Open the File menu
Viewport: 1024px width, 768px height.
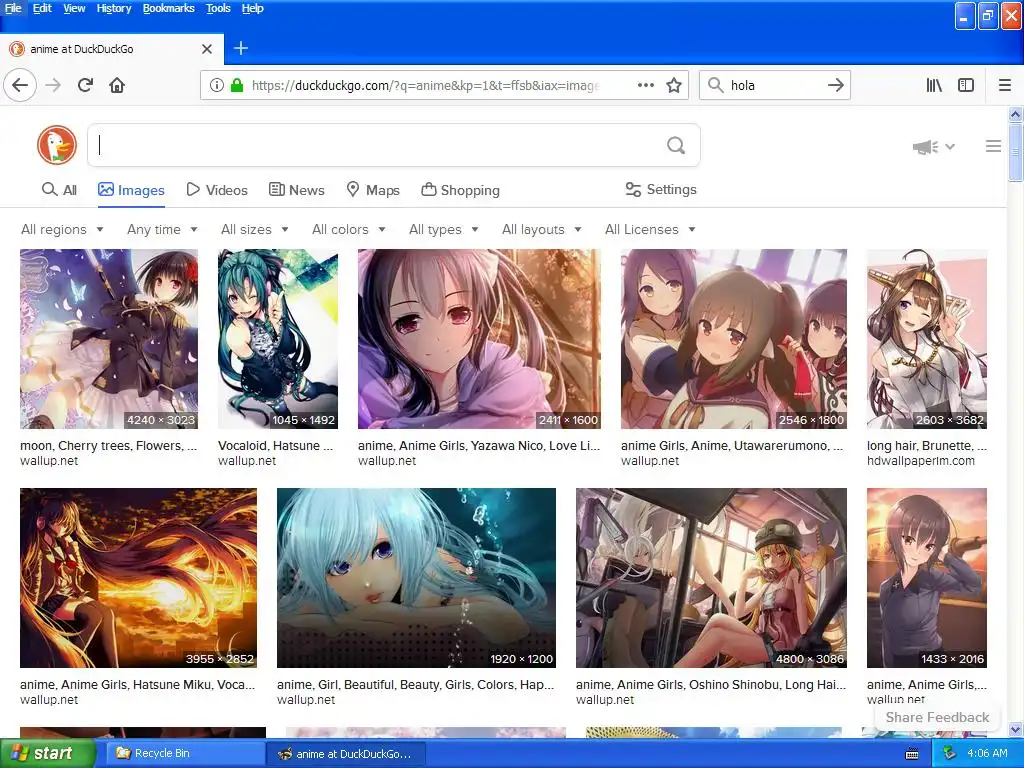click(x=13, y=8)
